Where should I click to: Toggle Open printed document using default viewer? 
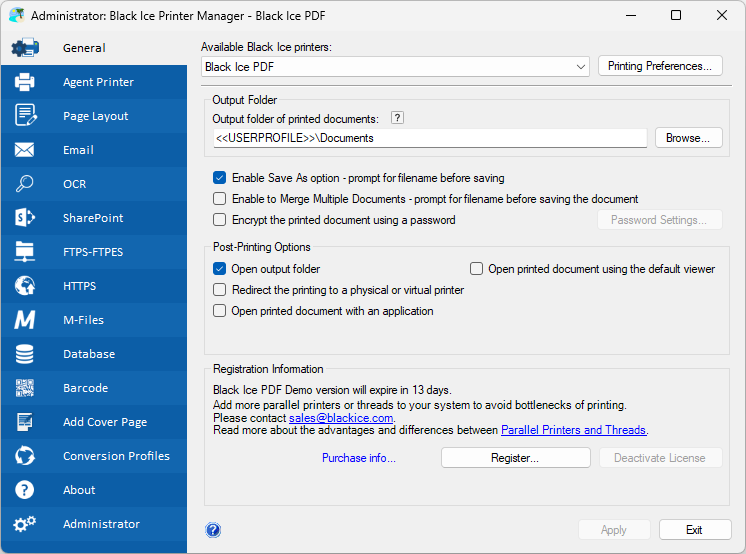point(477,269)
